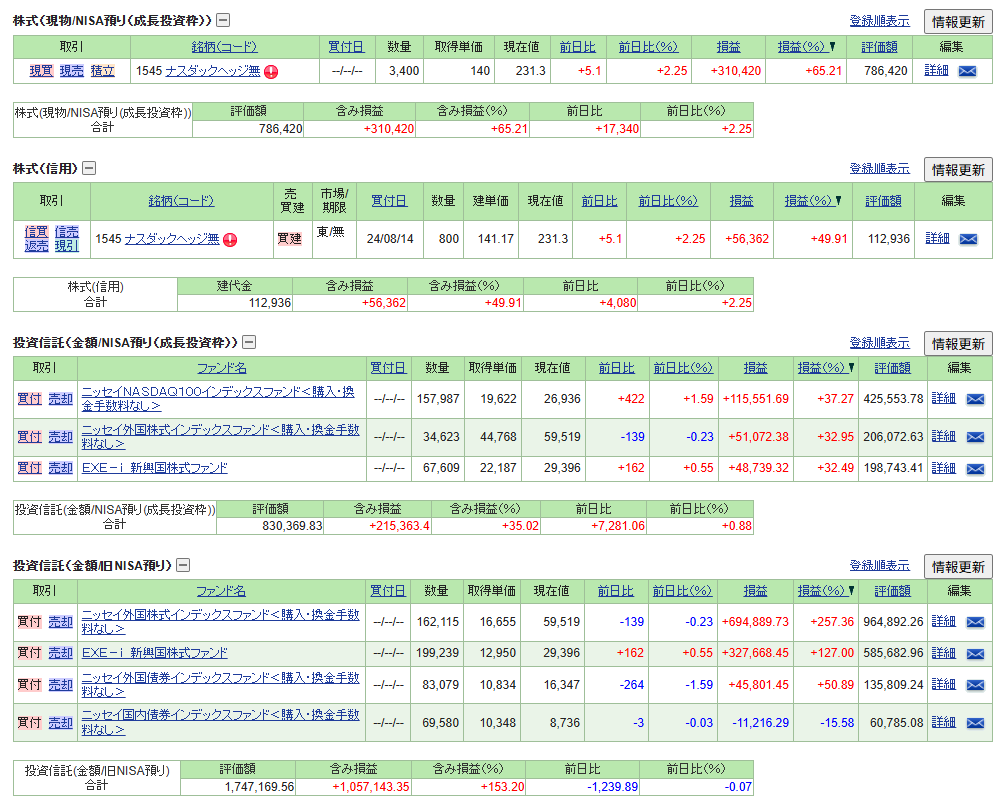
Task: Click mail icon for ニッセイNASDAQ100インデックスファンド row
Action: pos(975,399)
